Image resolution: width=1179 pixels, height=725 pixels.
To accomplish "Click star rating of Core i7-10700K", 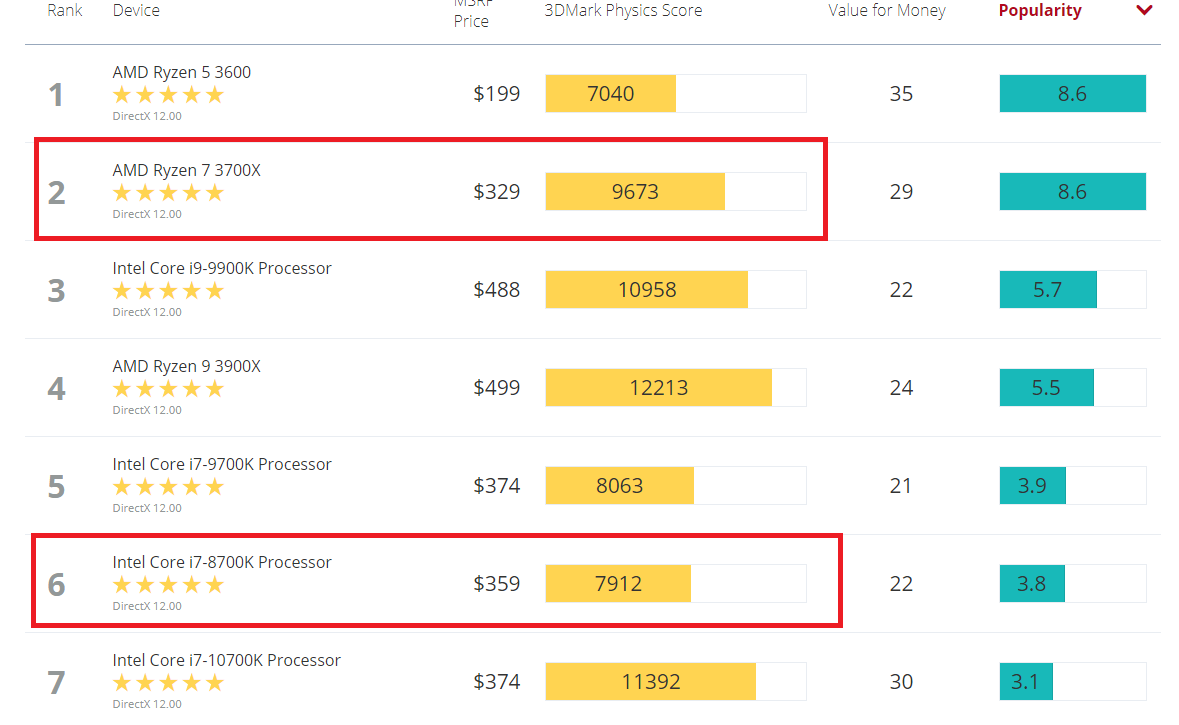I will click(x=168, y=683).
